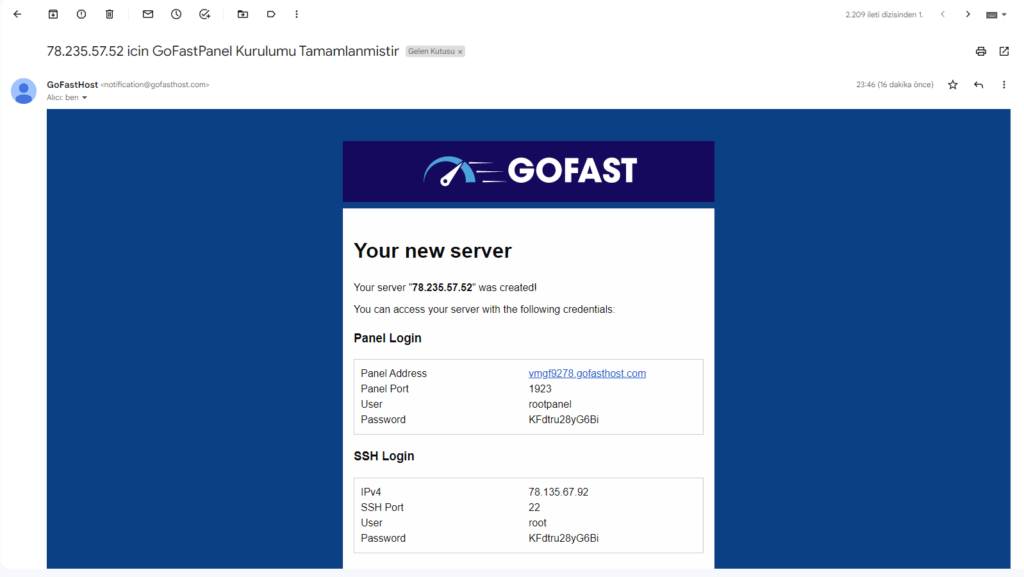Go to the next email with right arrow
The width and height of the screenshot is (1024, 577).
967,15
